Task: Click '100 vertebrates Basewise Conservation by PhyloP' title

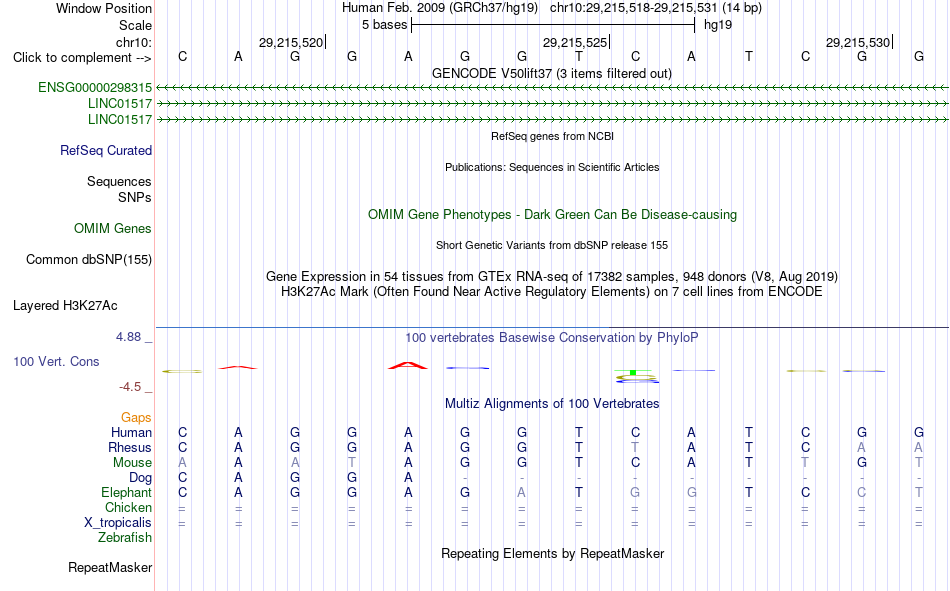Action: pyautogui.click(x=552, y=338)
